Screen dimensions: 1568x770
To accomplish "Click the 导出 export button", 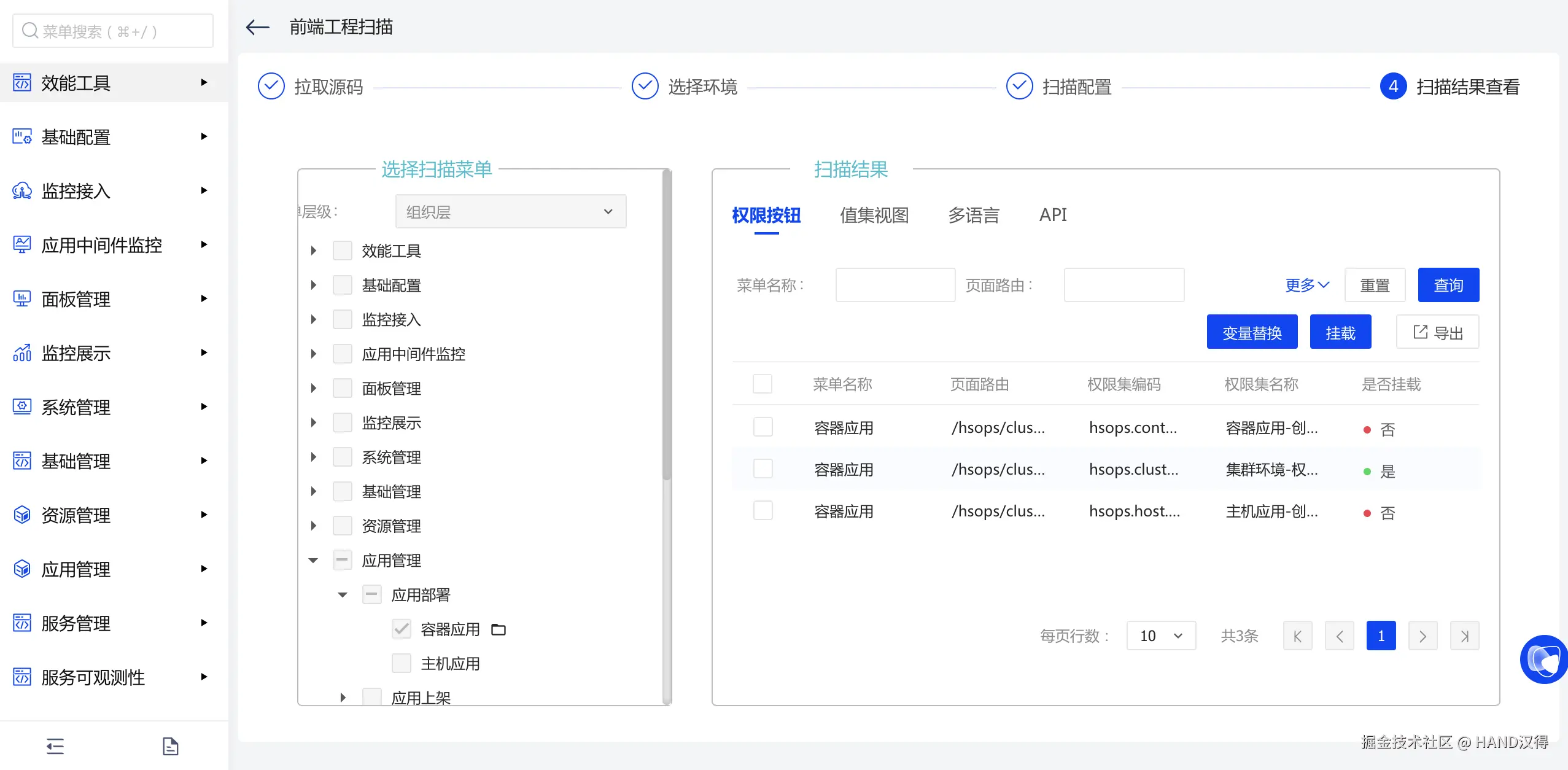I will (x=1437, y=332).
